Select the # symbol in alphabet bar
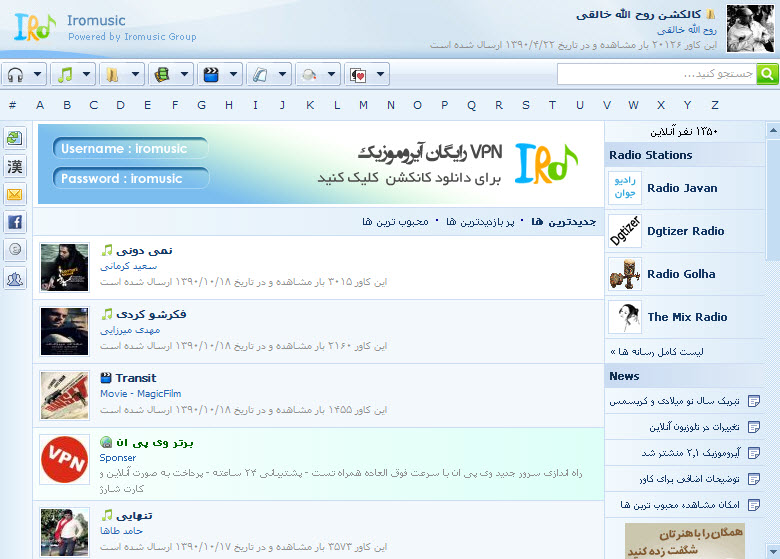The image size is (780, 559). [12, 105]
